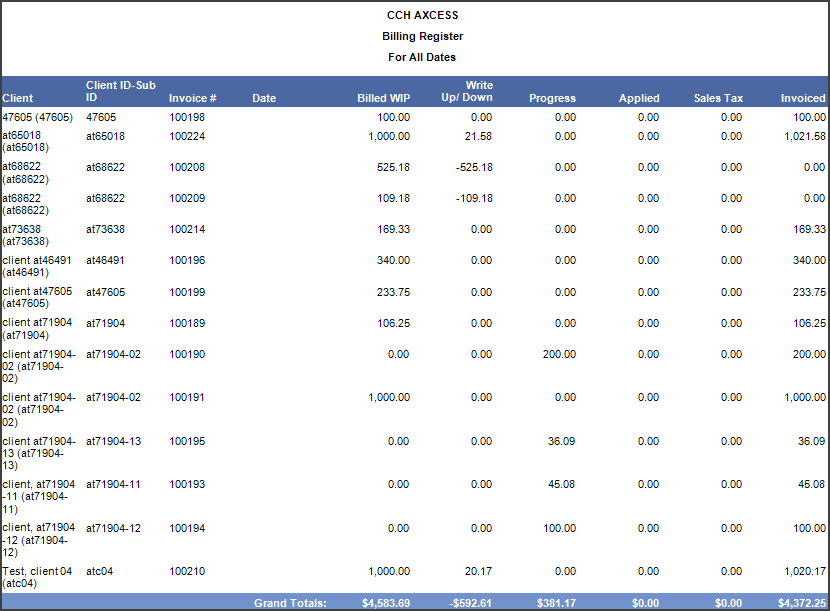
Task: Open invoice link 100198
Action: [186, 116]
